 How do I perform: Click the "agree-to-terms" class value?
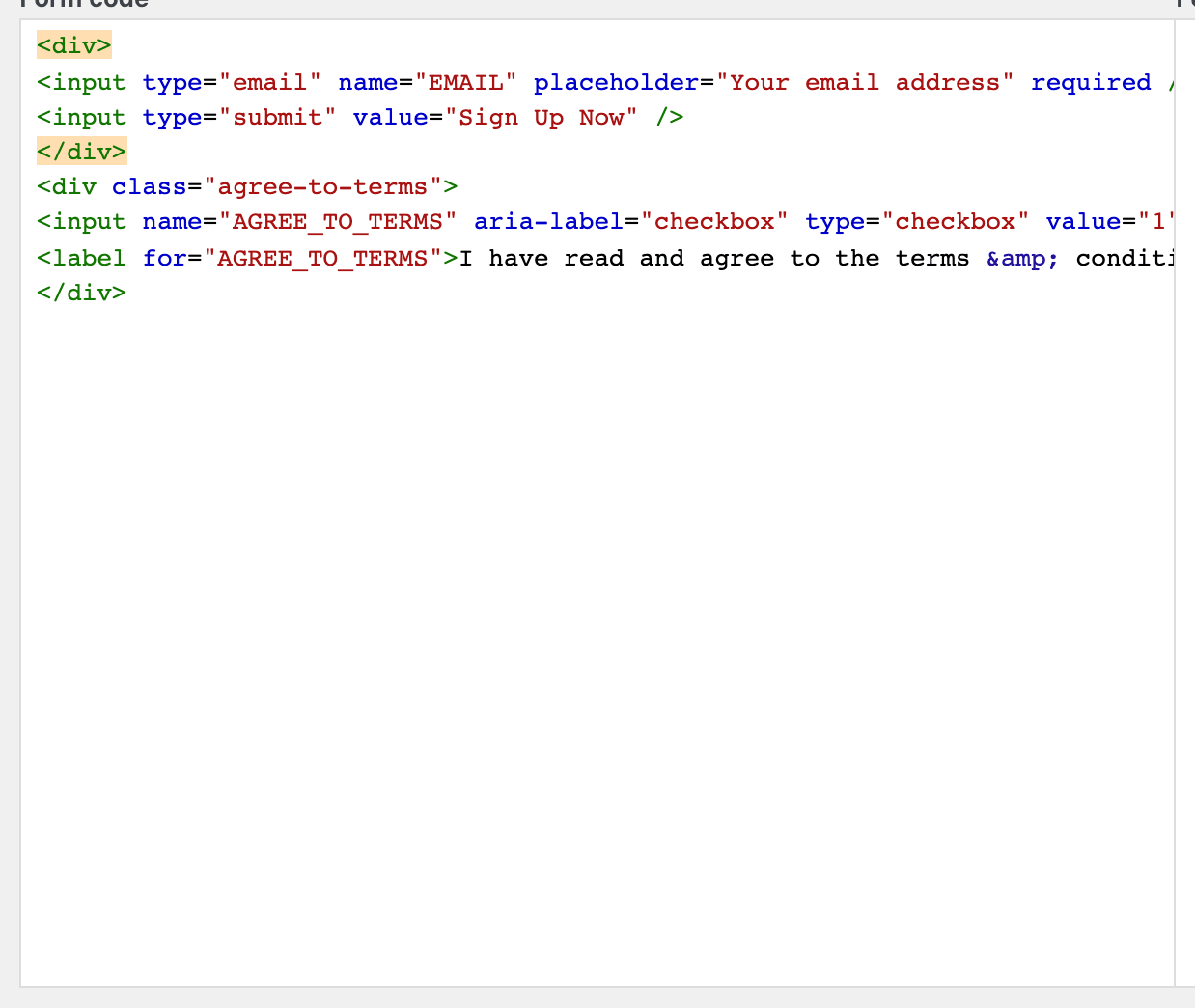pyautogui.click(x=323, y=186)
